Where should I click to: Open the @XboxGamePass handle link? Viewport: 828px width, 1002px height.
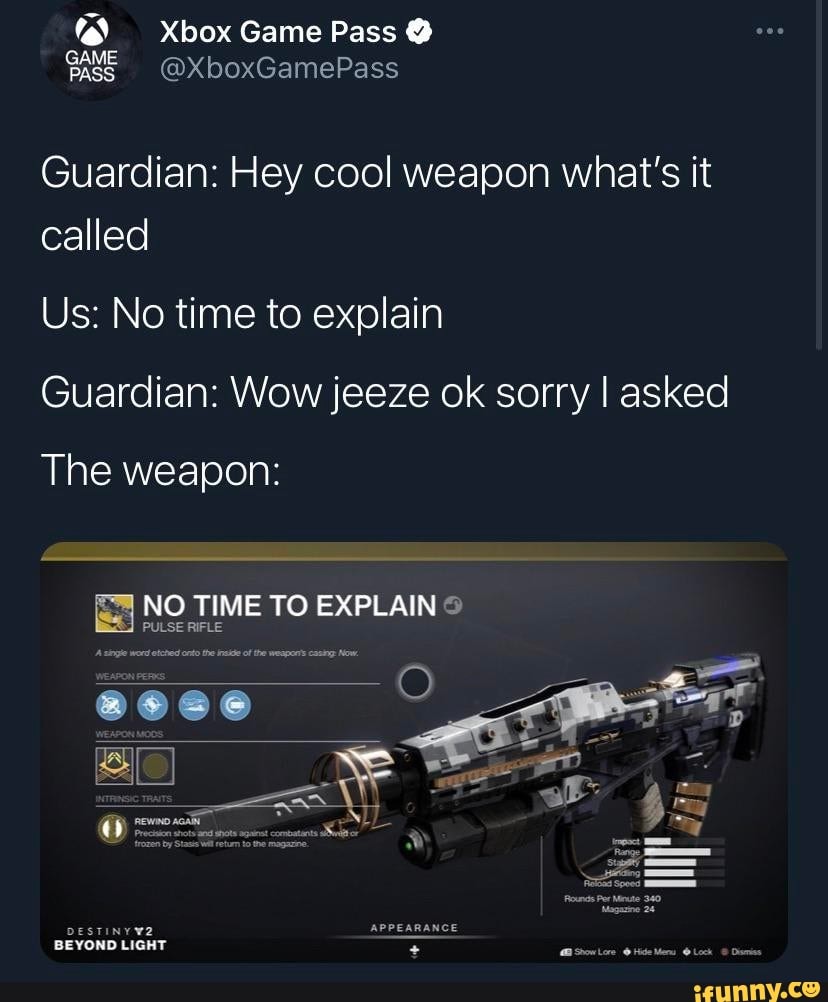click(x=279, y=68)
